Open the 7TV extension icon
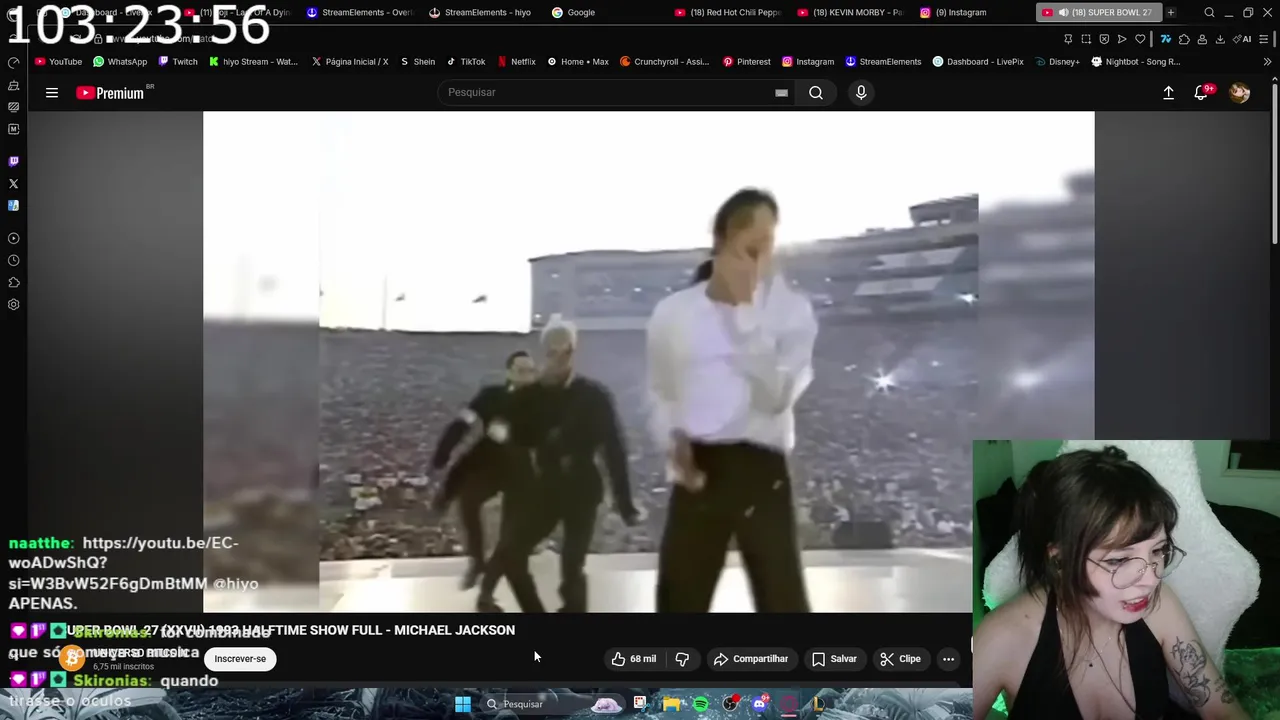 click(x=1166, y=39)
